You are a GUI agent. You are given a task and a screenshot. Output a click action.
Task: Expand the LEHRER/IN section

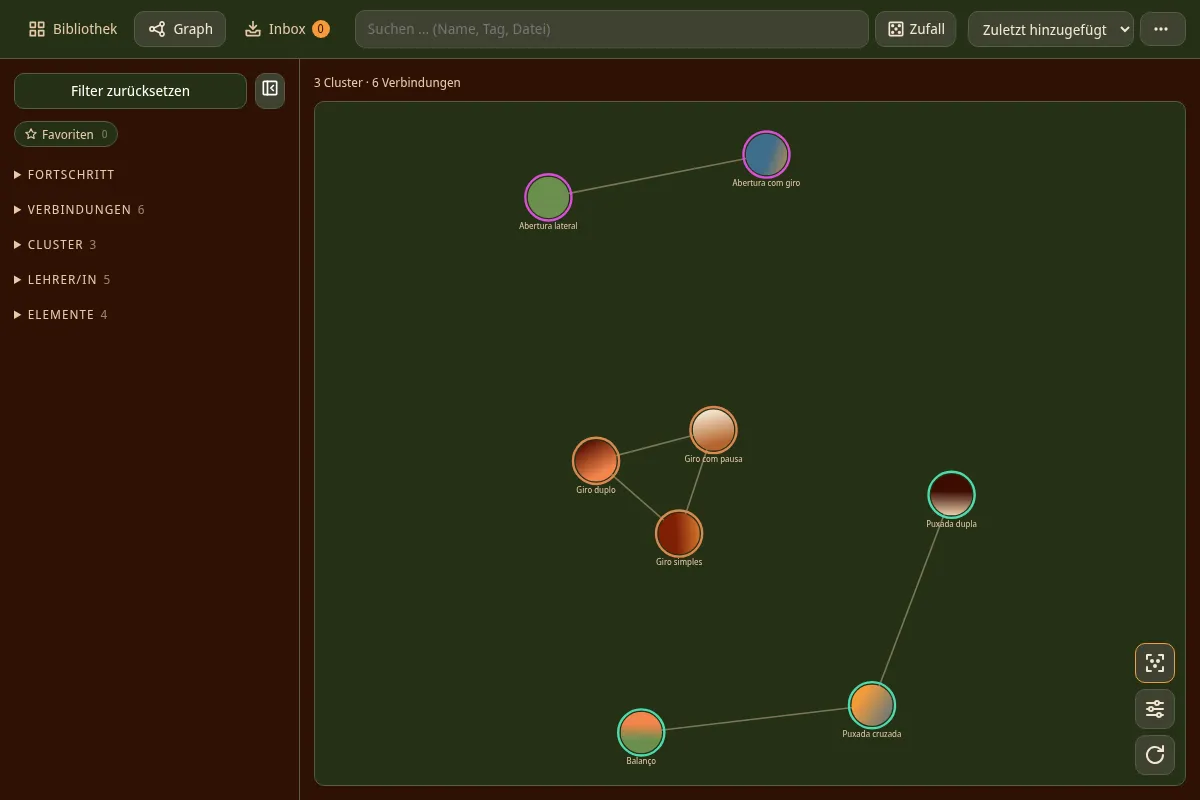[x=62, y=280]
